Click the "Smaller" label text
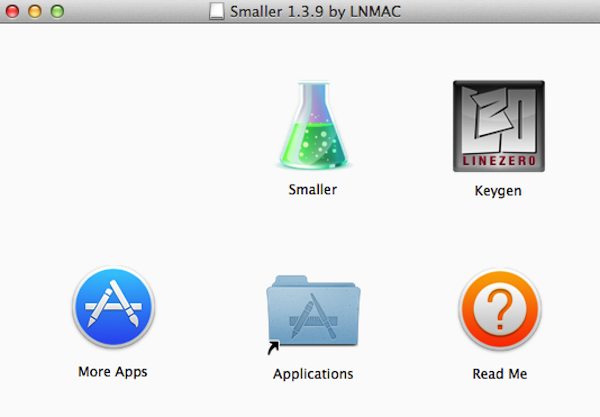Viewport: 600px width, 417px height. (313, 189)
